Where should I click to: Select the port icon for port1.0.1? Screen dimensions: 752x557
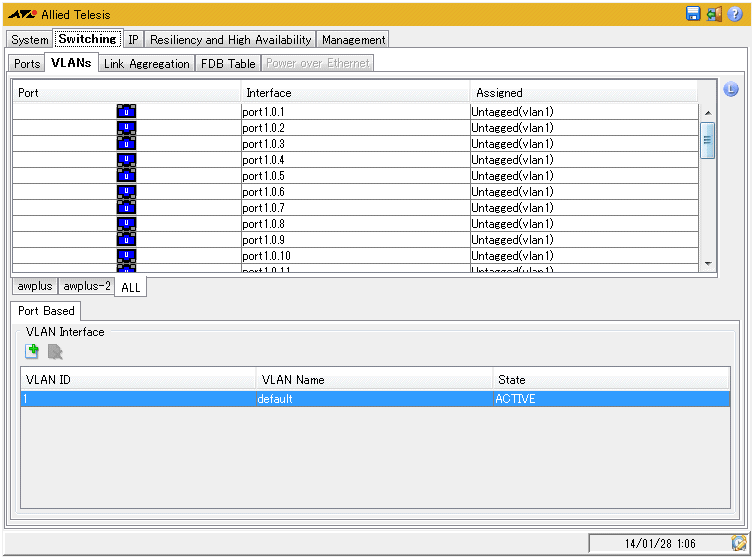click(126, 112)
